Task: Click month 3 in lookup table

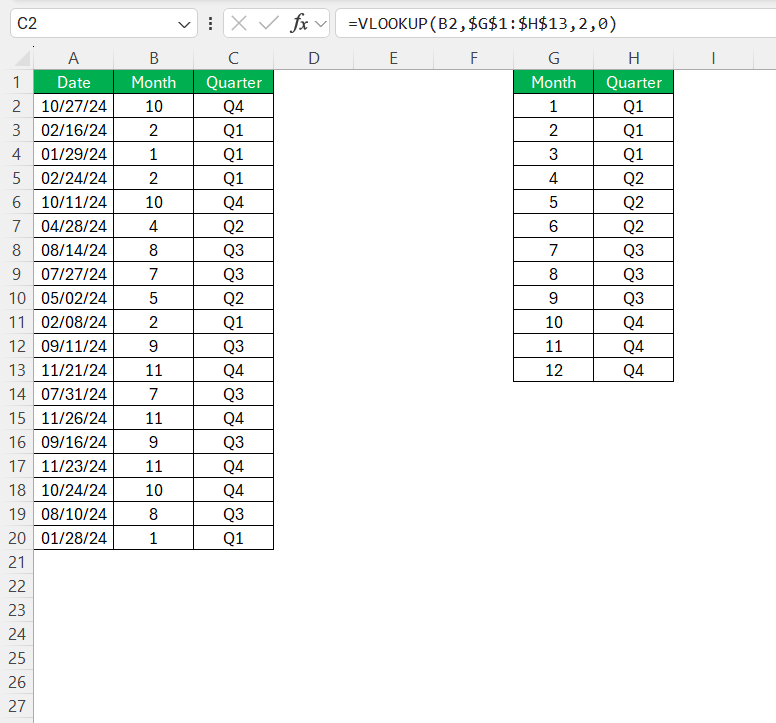Action: [554, 154]
